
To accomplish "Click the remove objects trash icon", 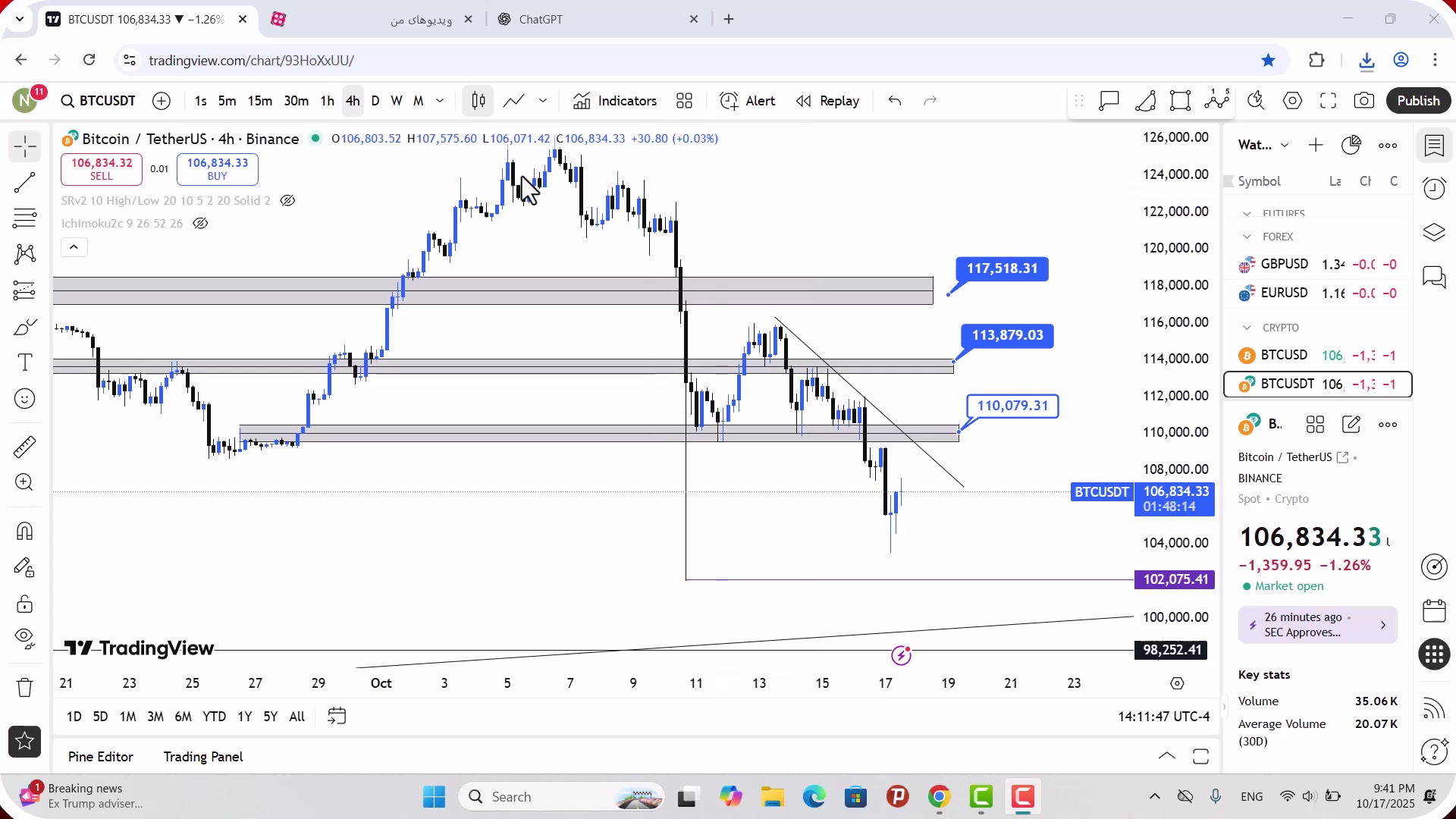I will (x=24, y=687).
